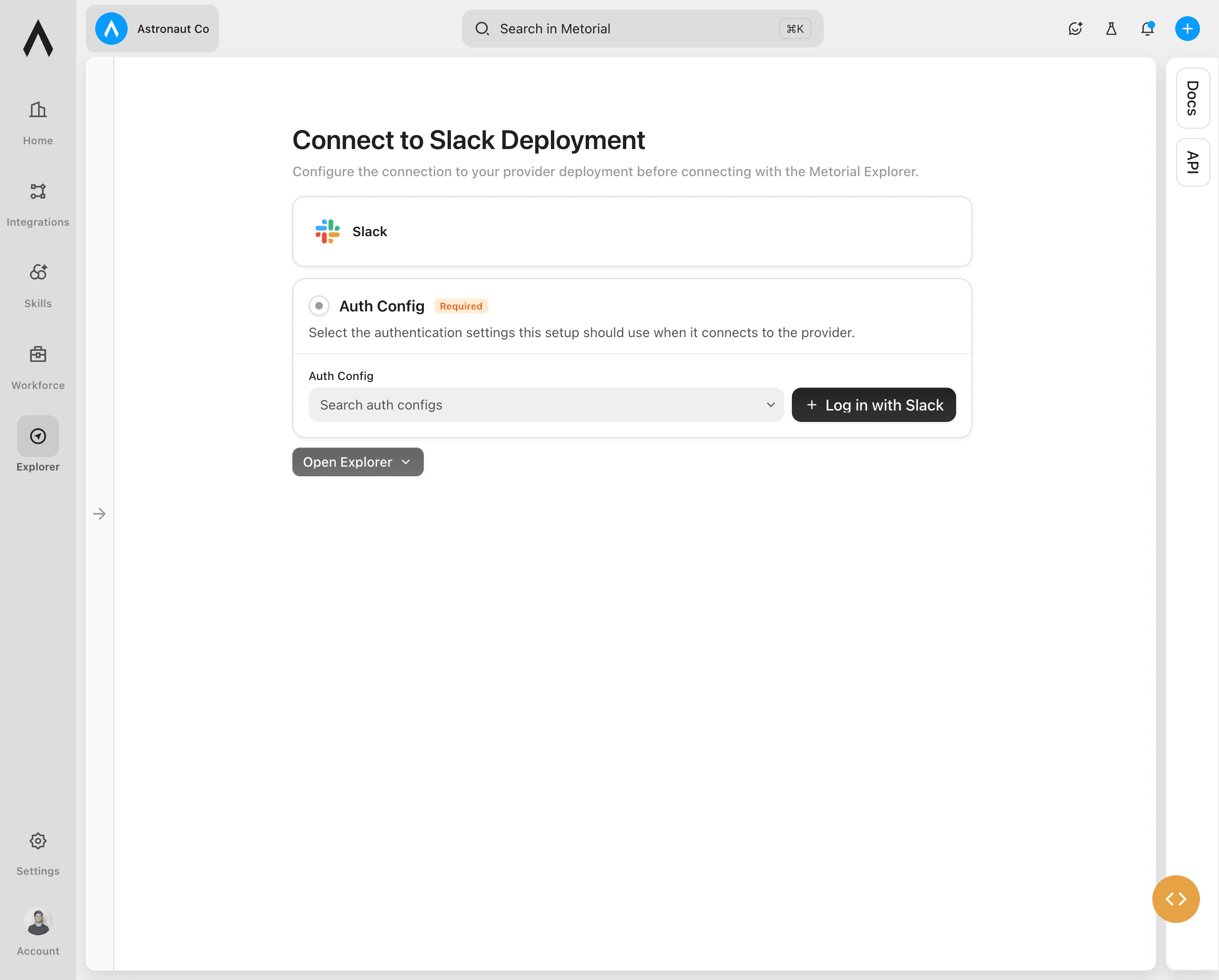Viewport: 1219px width, 980px height.
Task: Open the orange code brackets floating button
Action: pos(1176,899)
